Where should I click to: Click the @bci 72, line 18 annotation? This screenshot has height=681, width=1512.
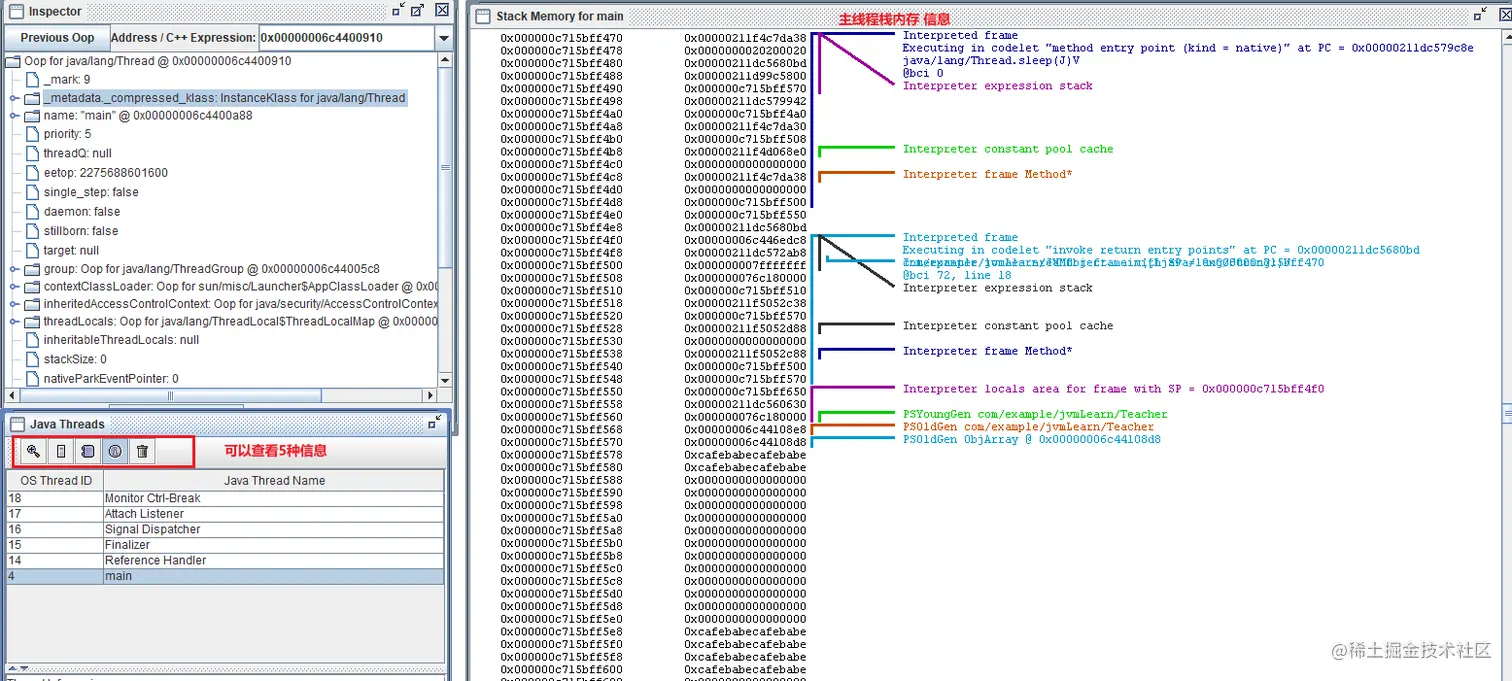click(x=957, y=274)
